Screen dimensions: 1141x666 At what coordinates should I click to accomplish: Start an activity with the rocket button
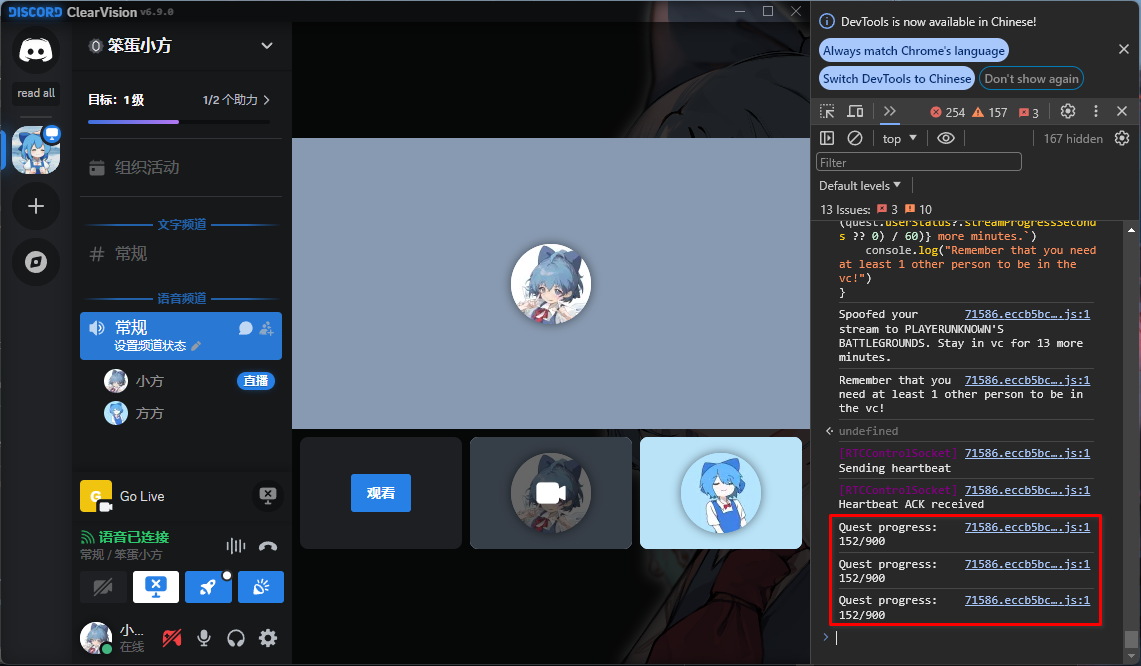[208, 587]
